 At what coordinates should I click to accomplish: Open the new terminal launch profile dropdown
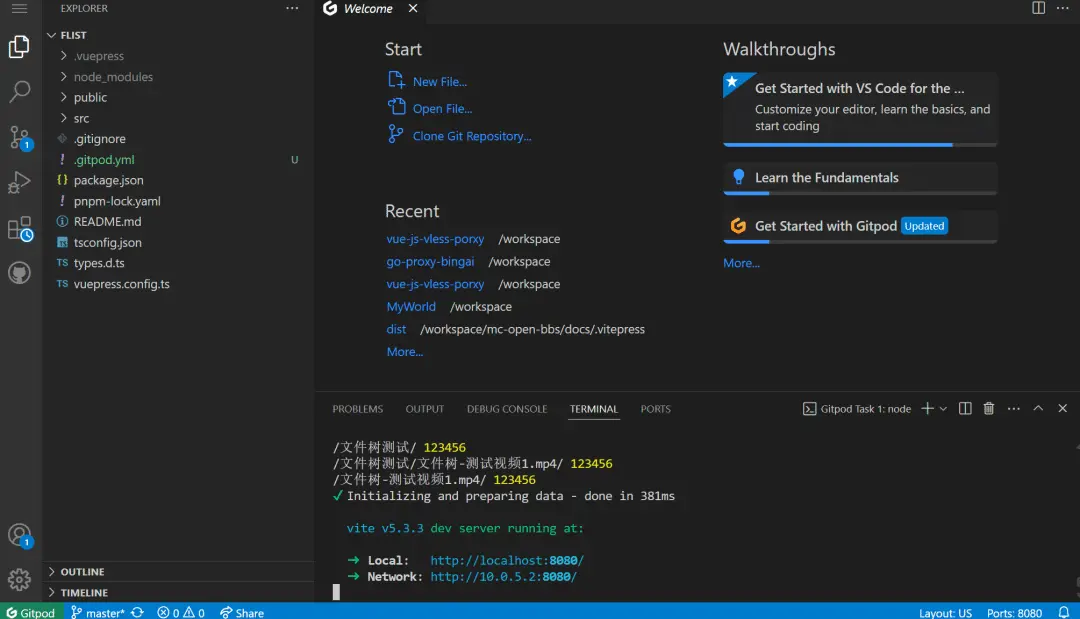coord(943,409)
